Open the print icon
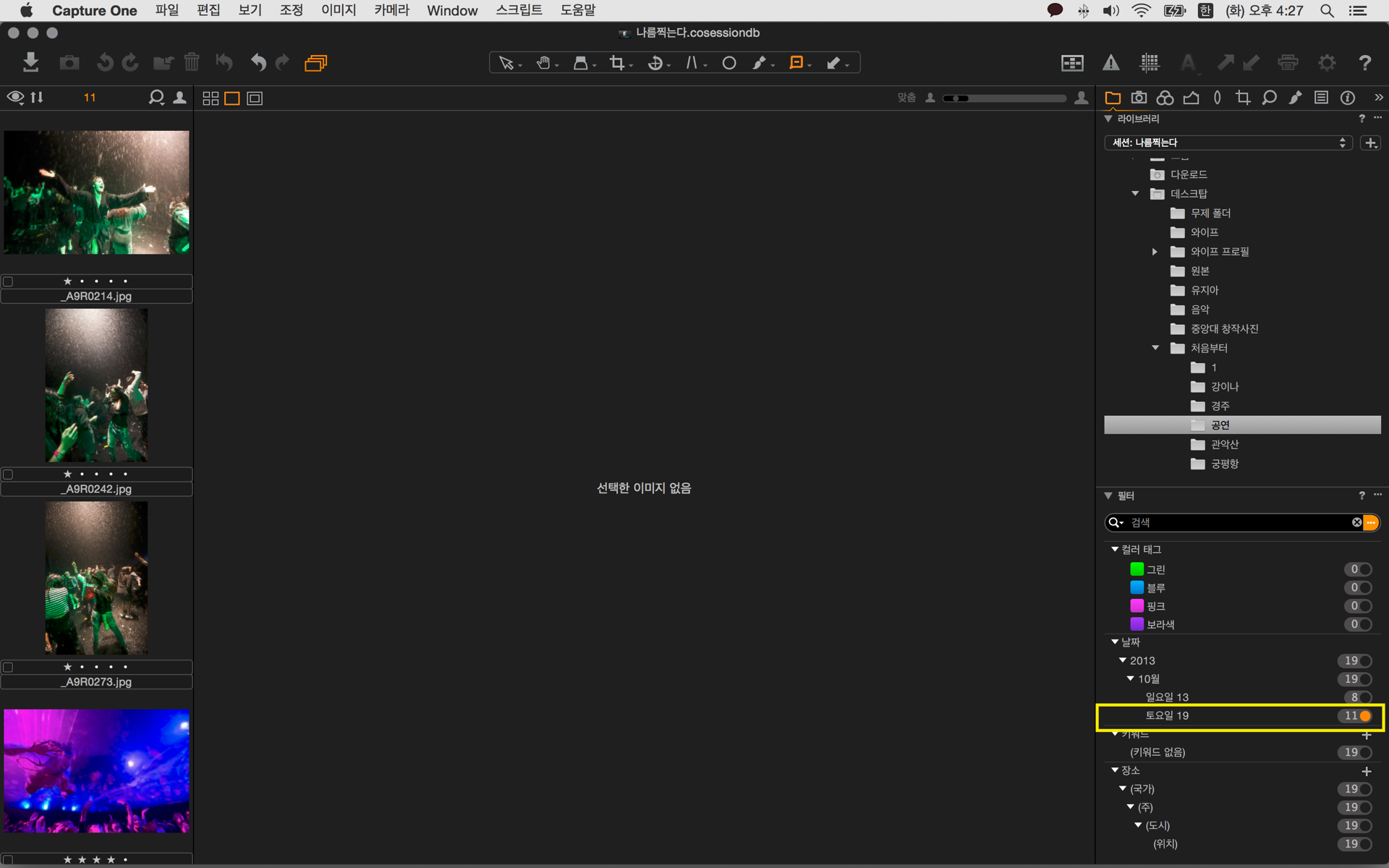 point(1288,63)
